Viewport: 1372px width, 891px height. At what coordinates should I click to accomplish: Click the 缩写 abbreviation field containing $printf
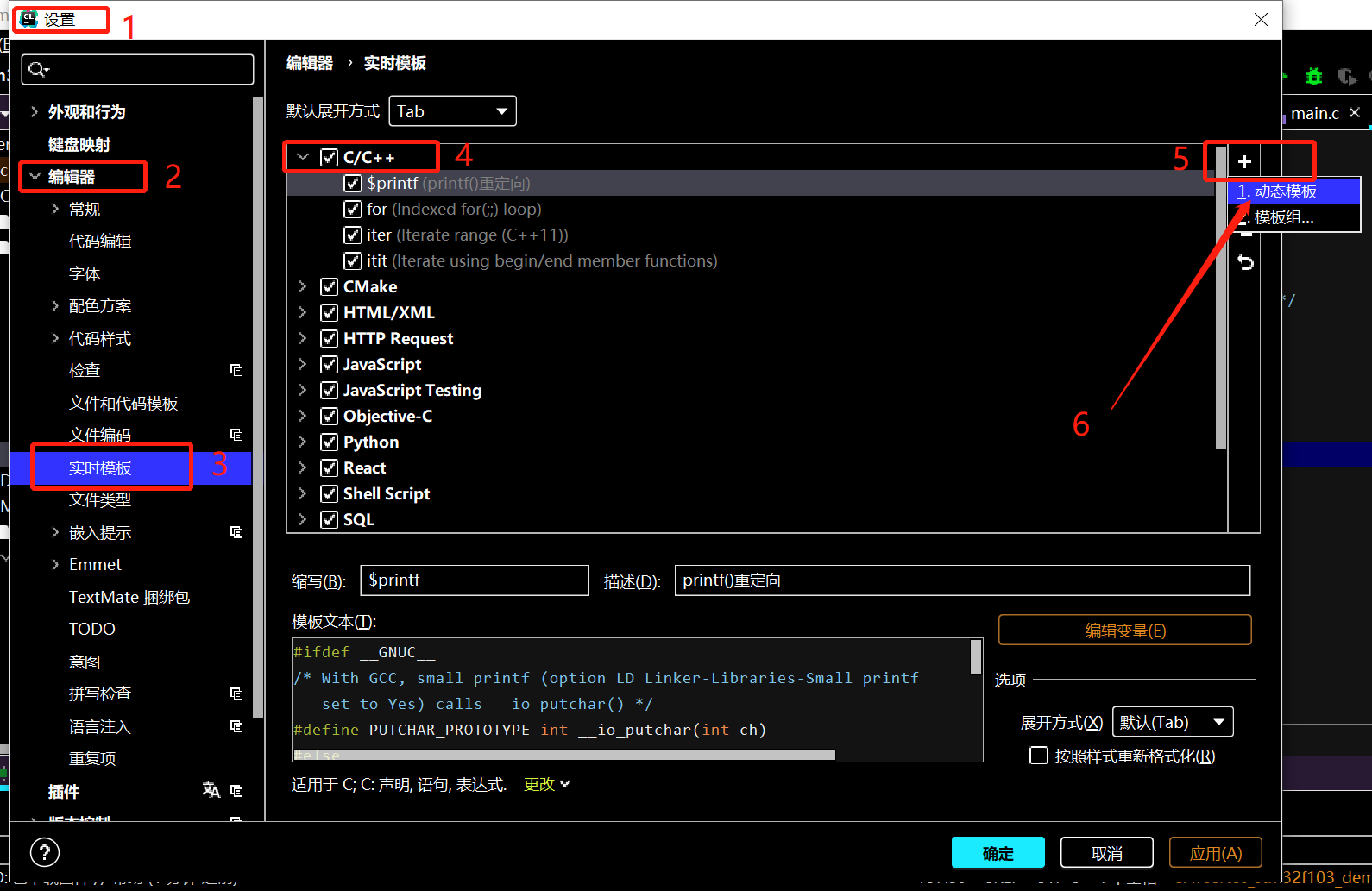coord(475,580)
